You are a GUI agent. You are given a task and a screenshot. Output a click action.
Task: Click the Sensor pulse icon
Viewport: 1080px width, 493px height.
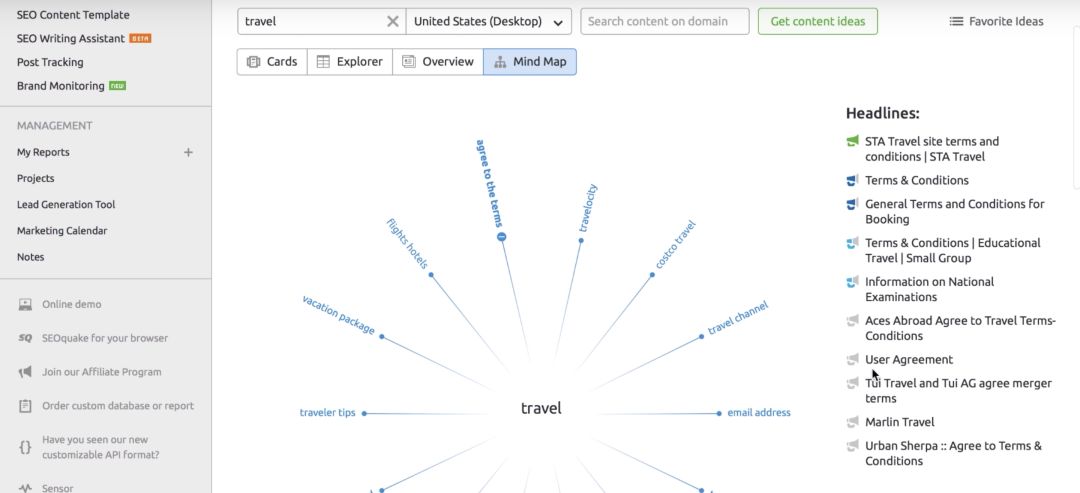click(25, 488)
